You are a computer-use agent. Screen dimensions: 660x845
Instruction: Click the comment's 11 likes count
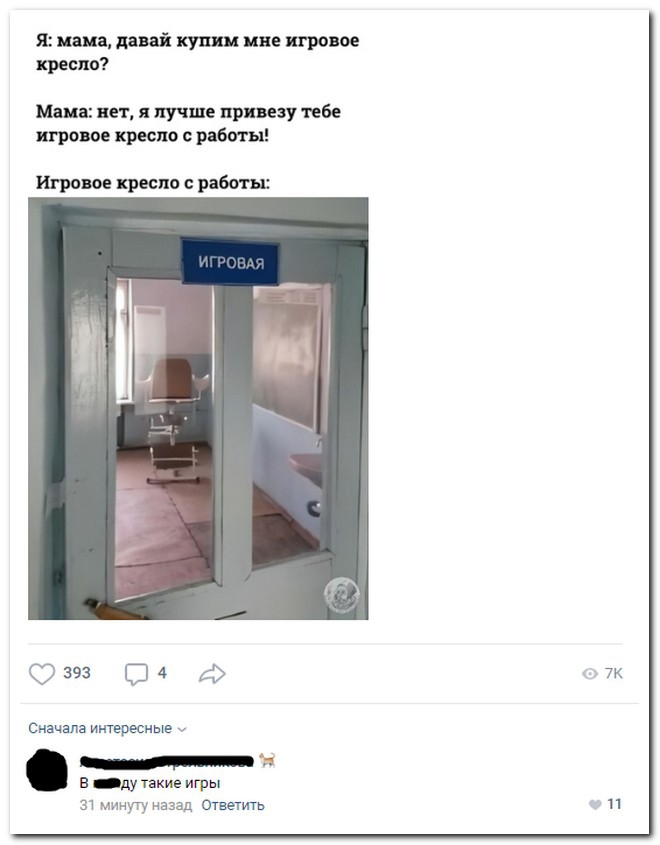tap(614, 804)
